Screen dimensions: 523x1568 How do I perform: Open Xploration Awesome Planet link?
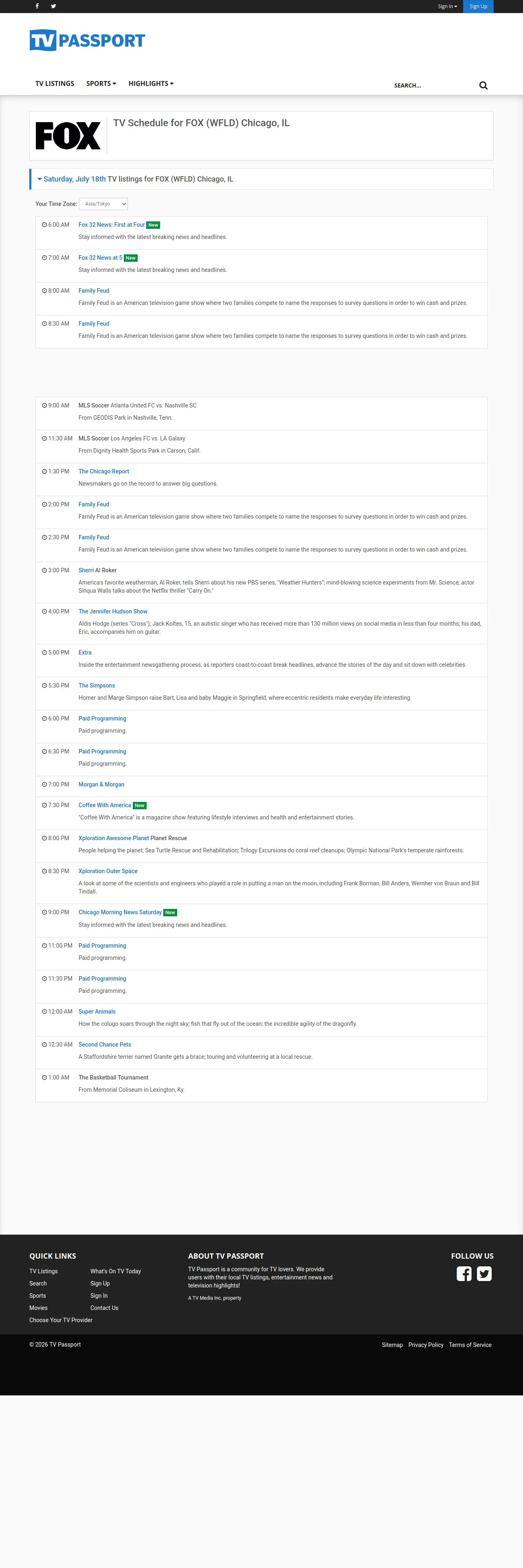click(114, 838)
